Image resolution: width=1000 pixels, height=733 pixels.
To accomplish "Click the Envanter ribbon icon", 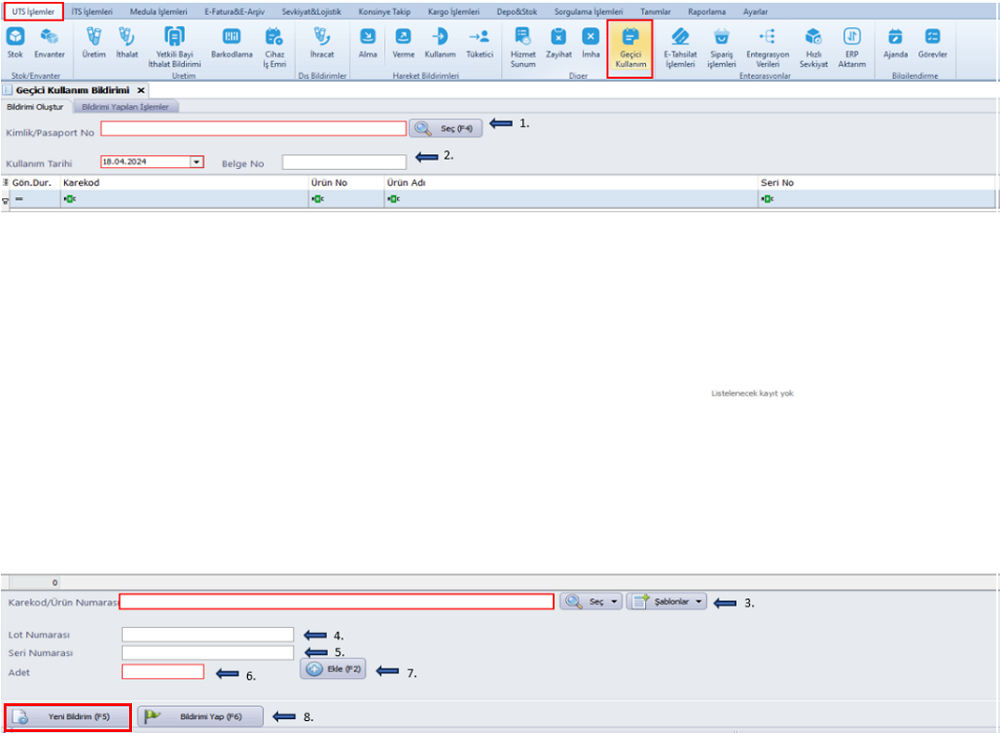I will tap(48, 42).
